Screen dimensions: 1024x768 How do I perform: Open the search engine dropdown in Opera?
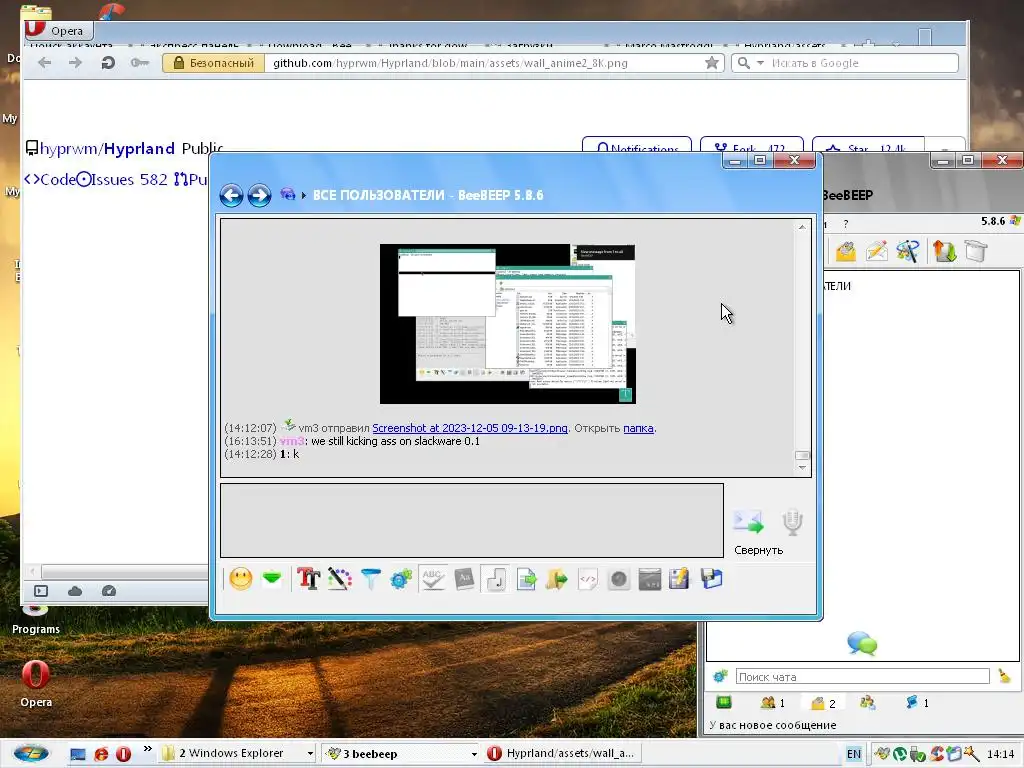(x=760, y=63)
